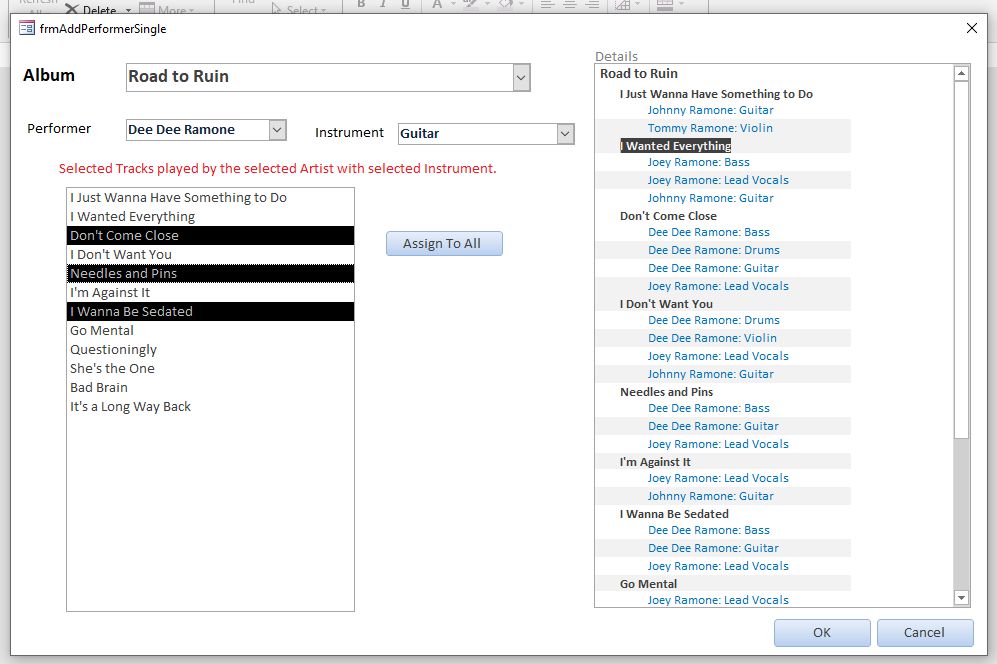Viewport: 997px width, 664px height.
Task: Deselect I Wanna Be Sedated in the track list
Action: [x=210, y=312]
